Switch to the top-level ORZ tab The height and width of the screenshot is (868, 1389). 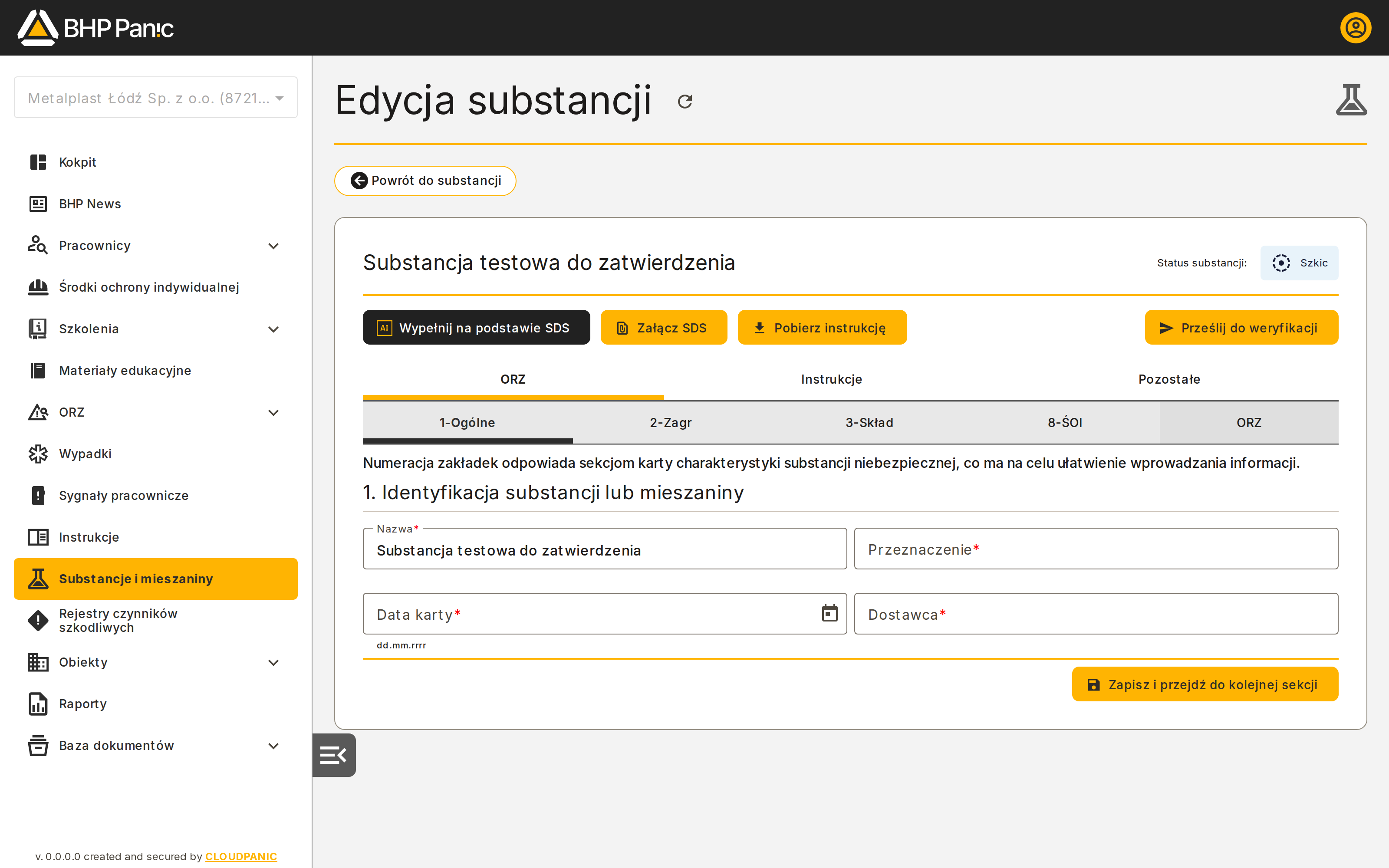(x=513, y=379)
